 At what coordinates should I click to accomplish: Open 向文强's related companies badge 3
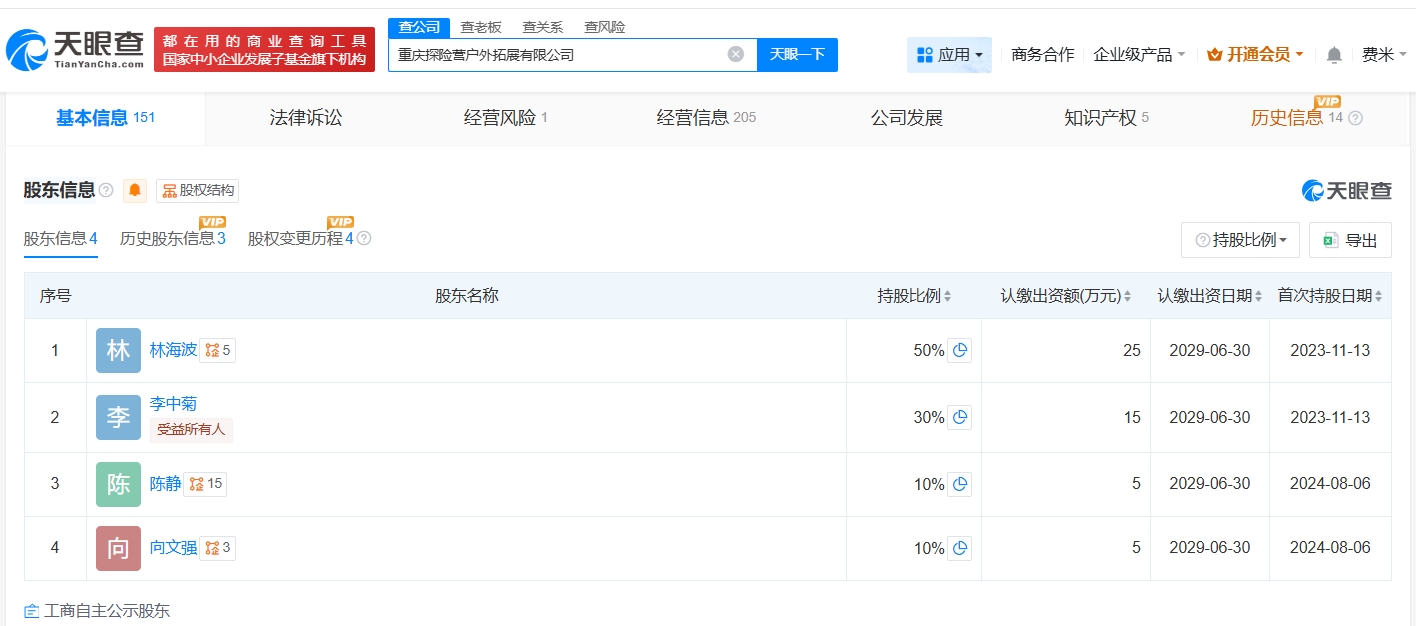coord(218,548)
